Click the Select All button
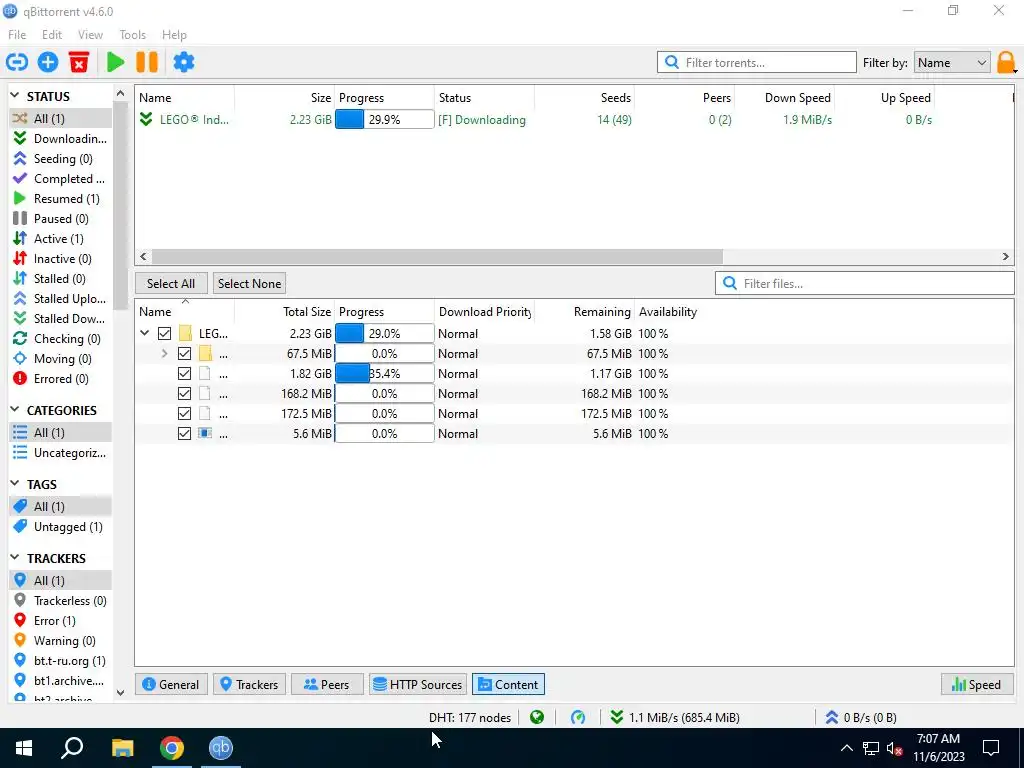 (171, 283)
